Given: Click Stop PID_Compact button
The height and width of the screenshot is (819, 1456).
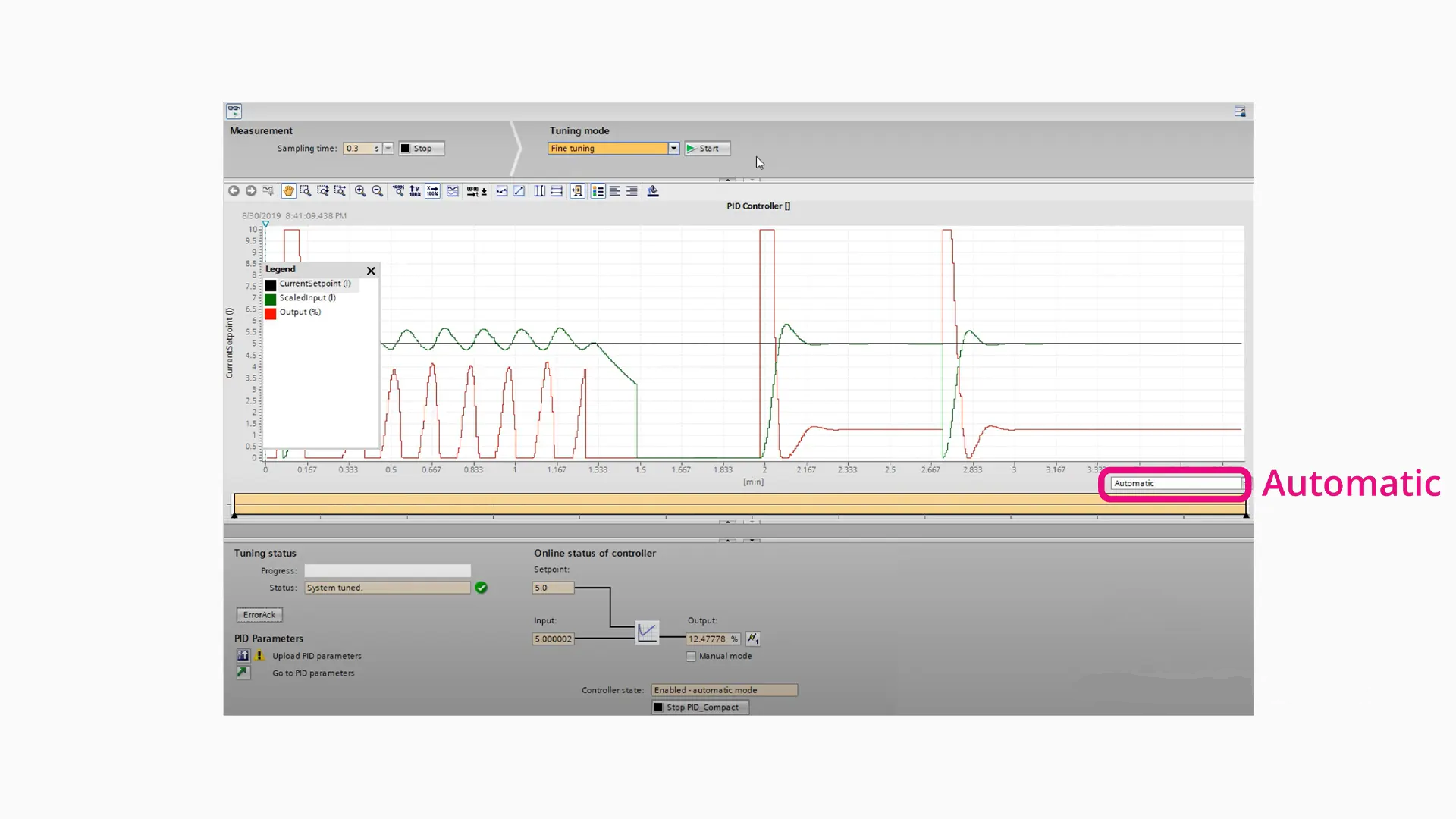Looking at the screenshot, I should 701,708.
